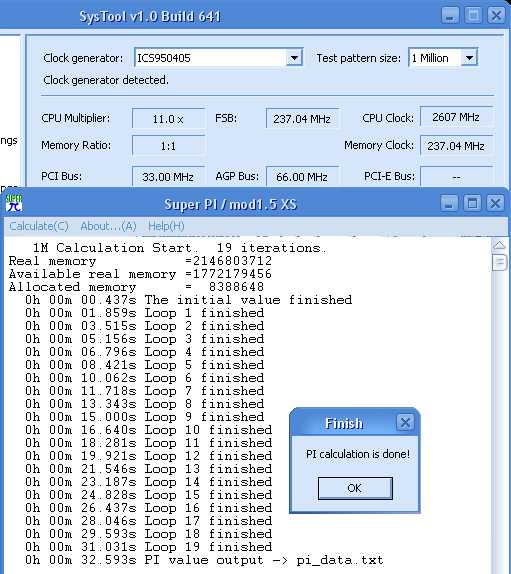Click the FSB value field 237.04 MHz
The image size is (511, 574).
[302, 119]
